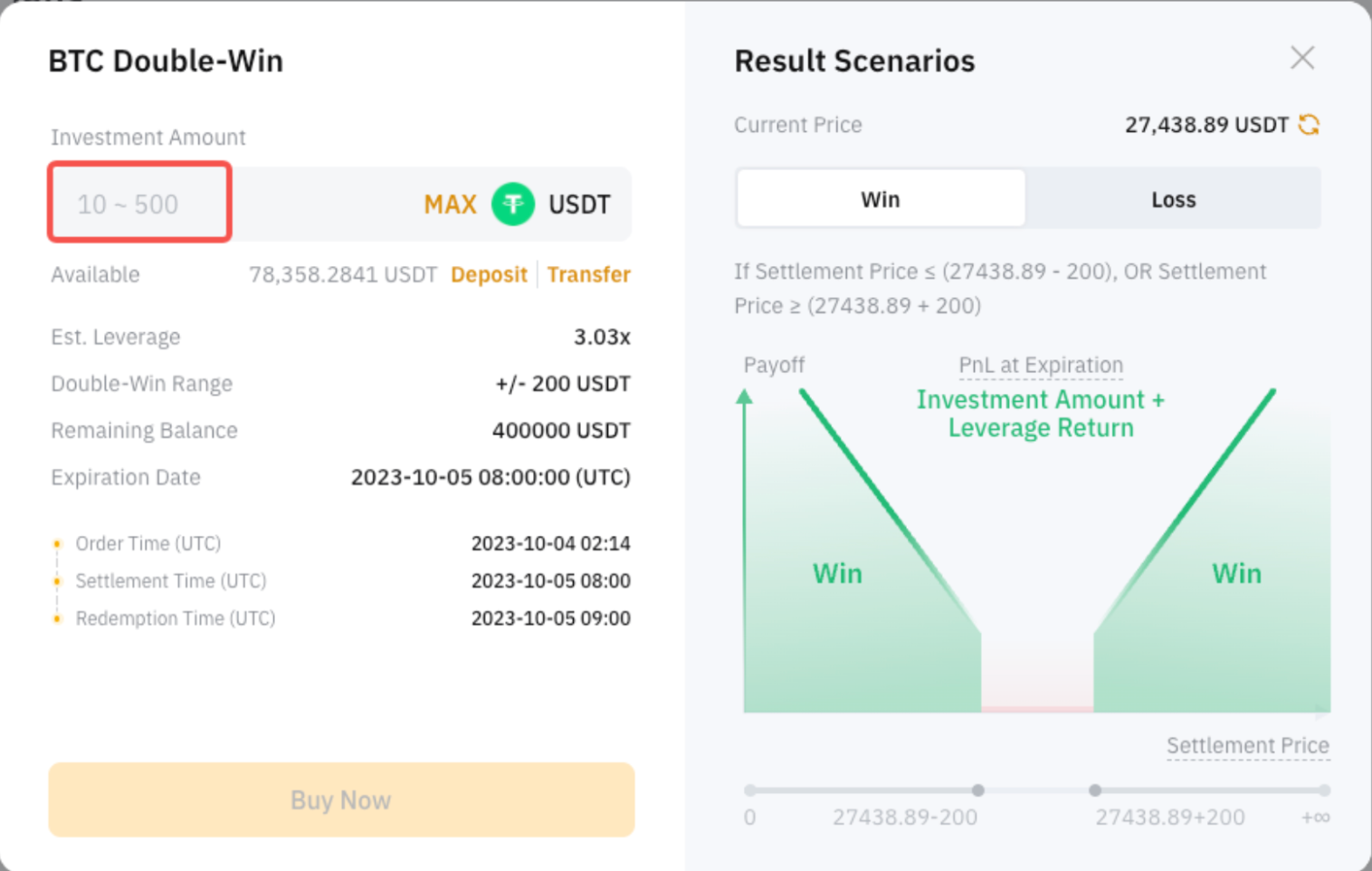Switch to the Win scenario tab
The image size is (1372, 871).
pos(881,199)
